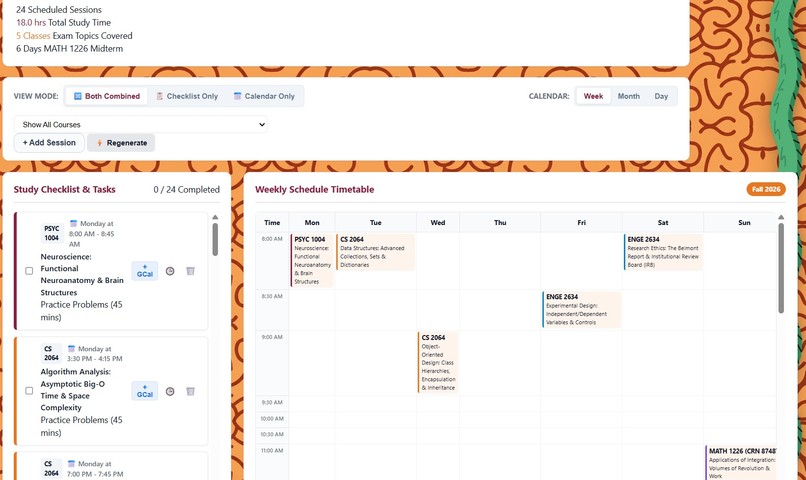Click the Wed column header
The width and height of the screenshot is (806, 480).
click(x=438, y=223)
